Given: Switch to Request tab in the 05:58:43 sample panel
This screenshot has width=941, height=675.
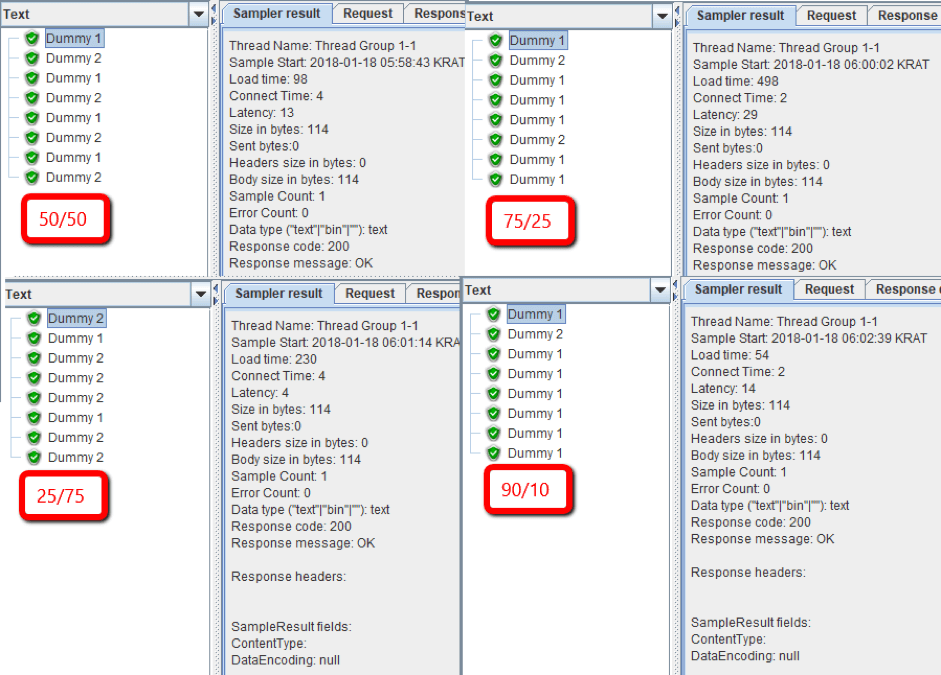Looking at the screenshot, I should click(x=367, y=13).
